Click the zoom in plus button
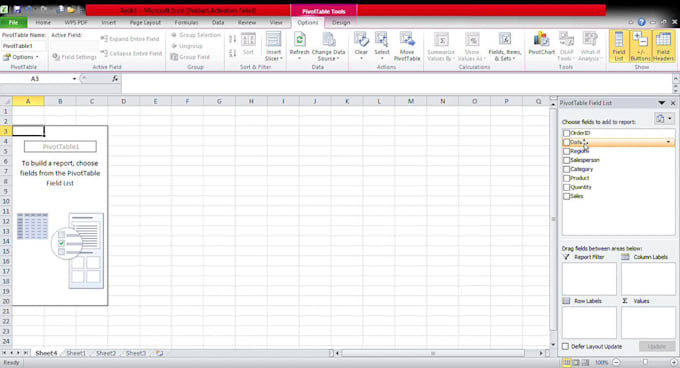 (x=674, y=362)
